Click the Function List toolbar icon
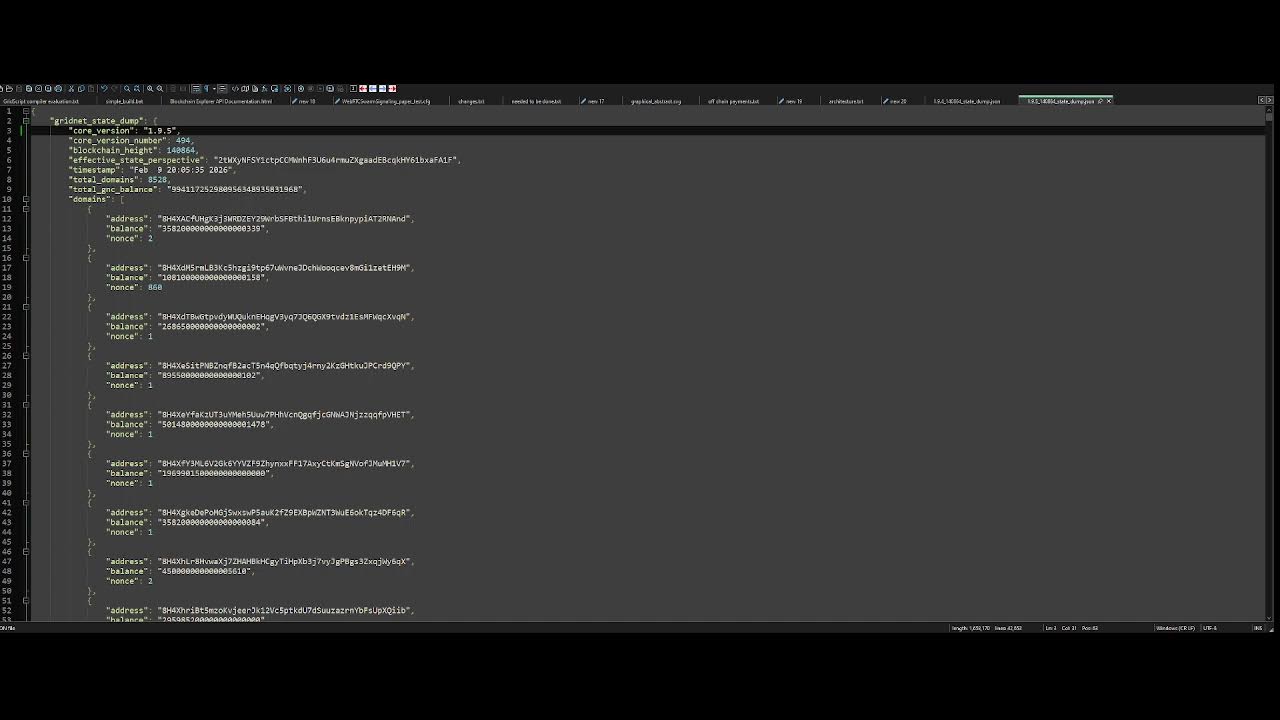The height and width of the screenshot is (720, 1280). point(264,88)
